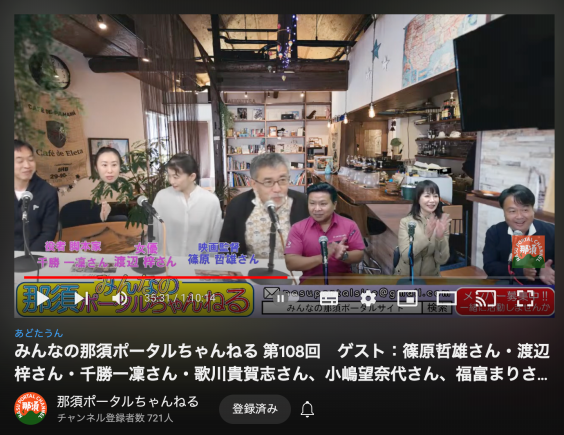Open miniplayer mode
Viewport: 564px width, 435px height.
(407, 298)
